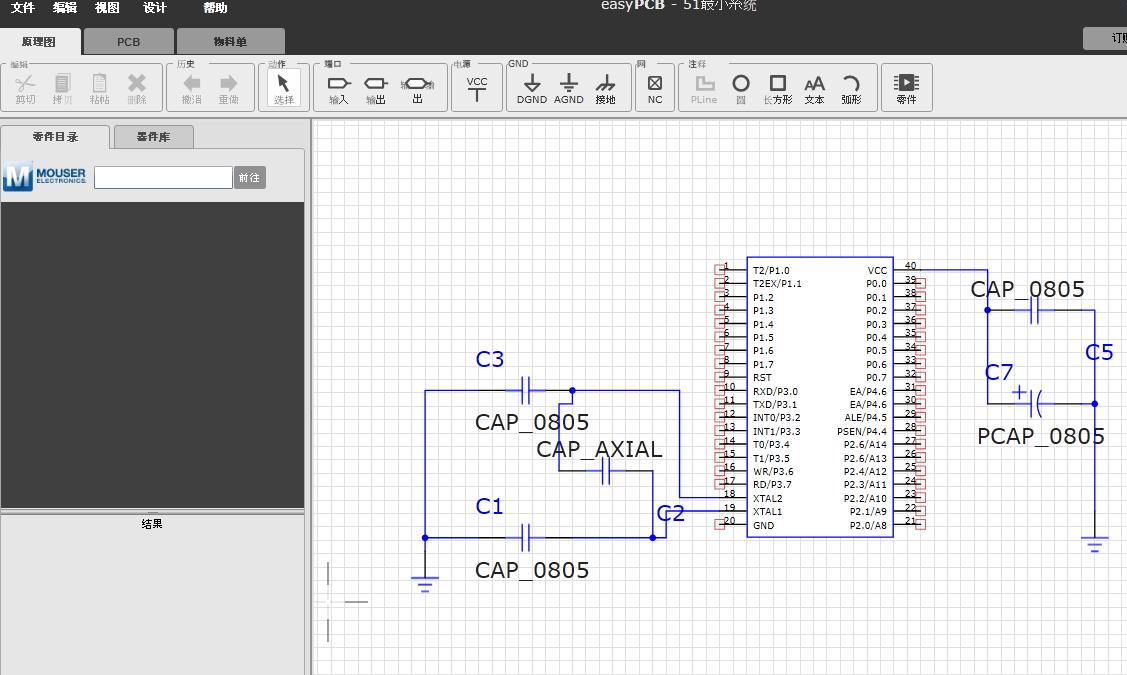Image resolution: width=1127 pixels, height=675 pixels.
Task: Open the parts (零件) tool
Action: (906, 88)
